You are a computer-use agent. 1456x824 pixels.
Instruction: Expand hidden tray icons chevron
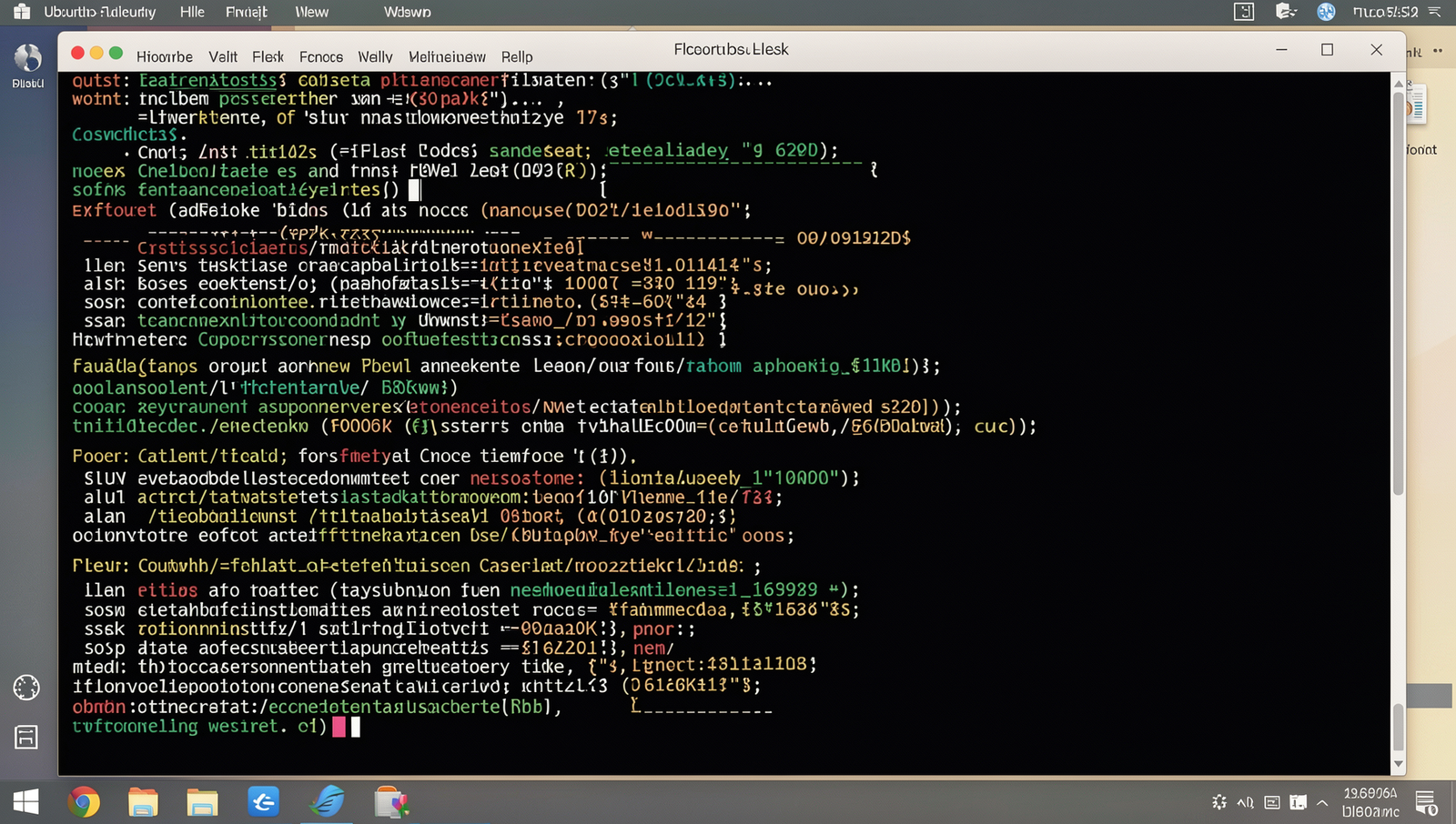(x=1322, y=802)
